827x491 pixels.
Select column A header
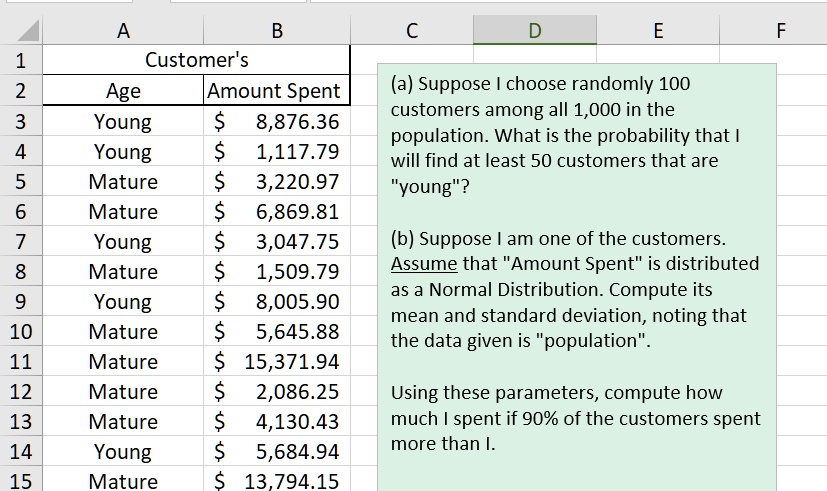(x=122, y=31)
